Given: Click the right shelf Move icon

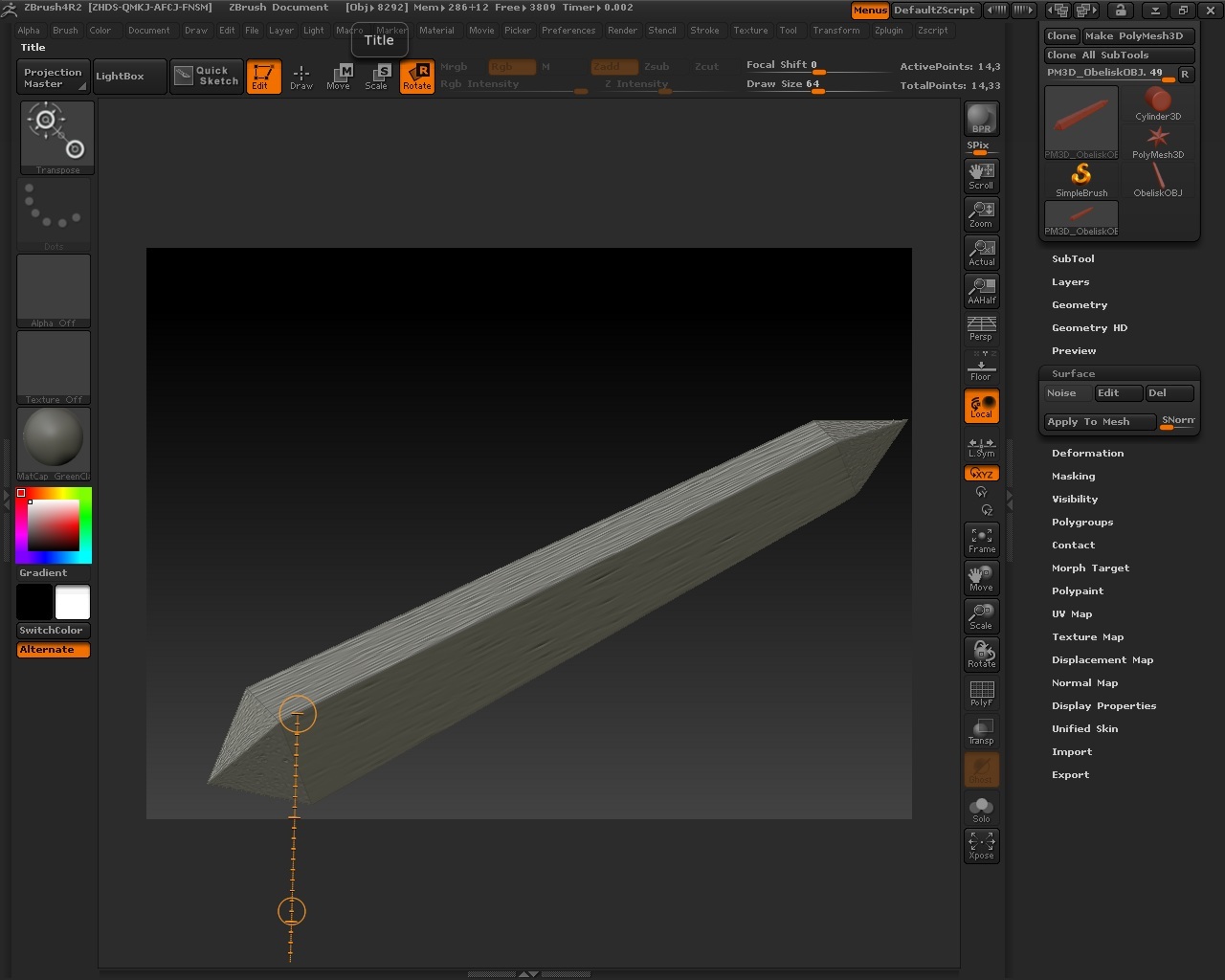Looking at the screenshot, I should pos(981,578).
